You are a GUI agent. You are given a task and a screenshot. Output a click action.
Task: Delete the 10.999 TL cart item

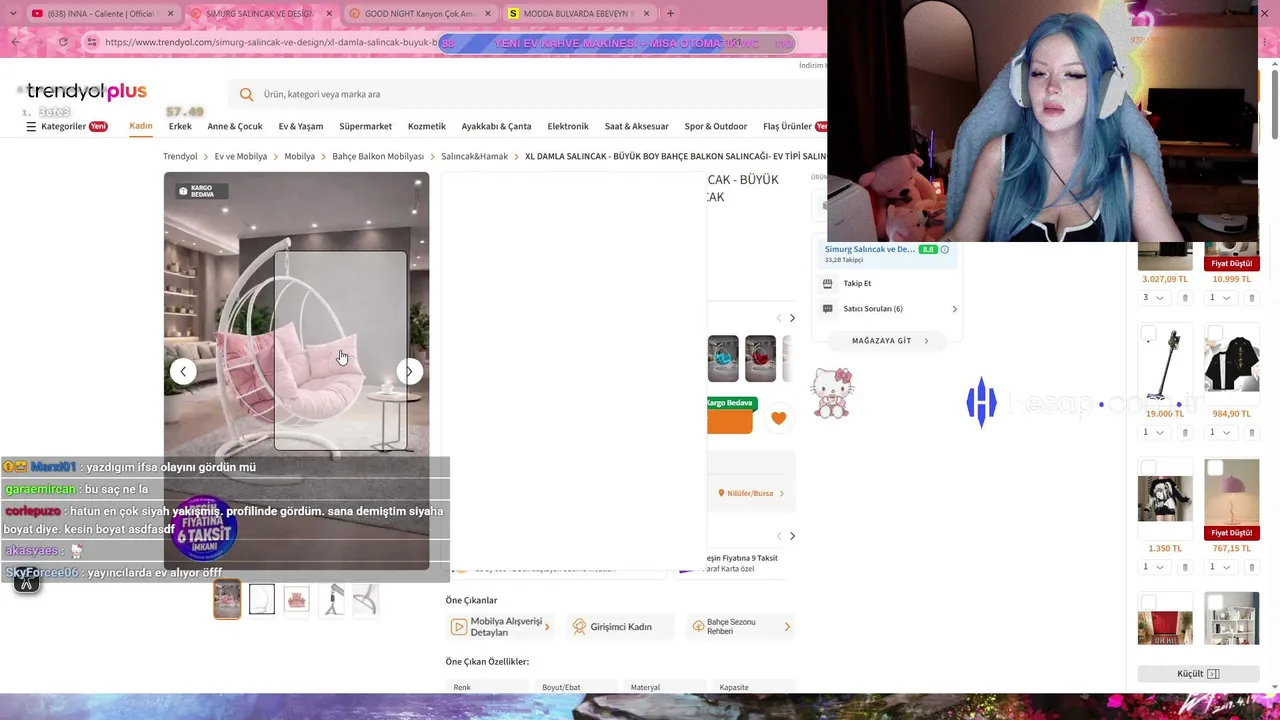(1252, 298)
